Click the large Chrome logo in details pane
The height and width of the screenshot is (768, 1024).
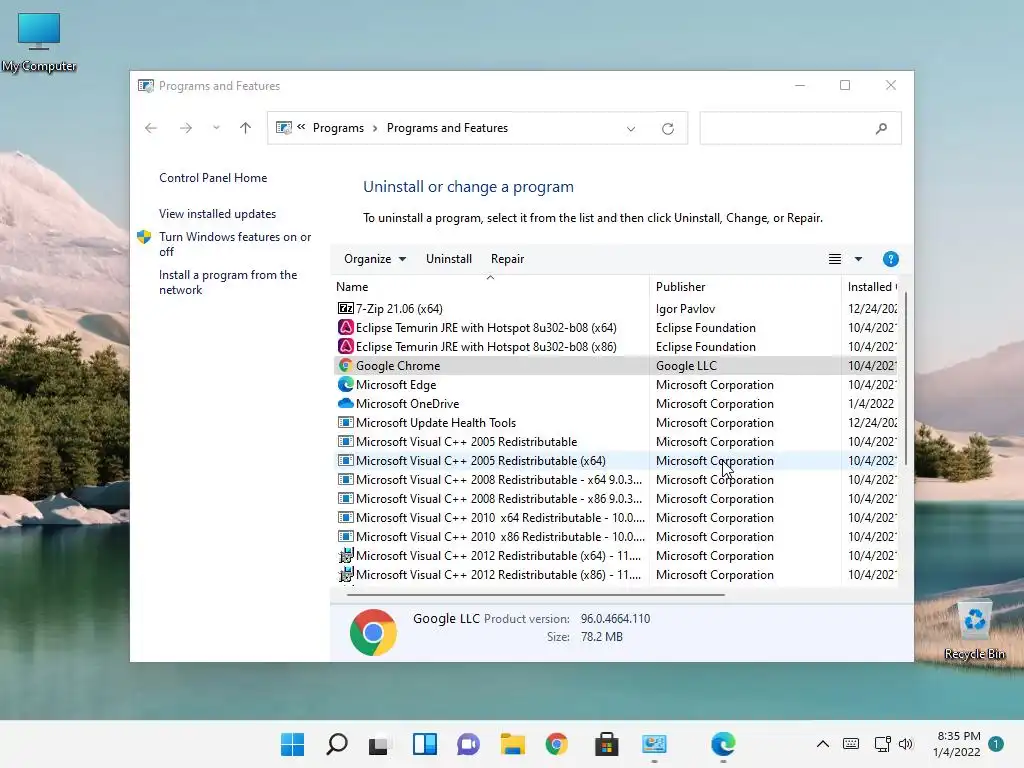click(373, 632)
